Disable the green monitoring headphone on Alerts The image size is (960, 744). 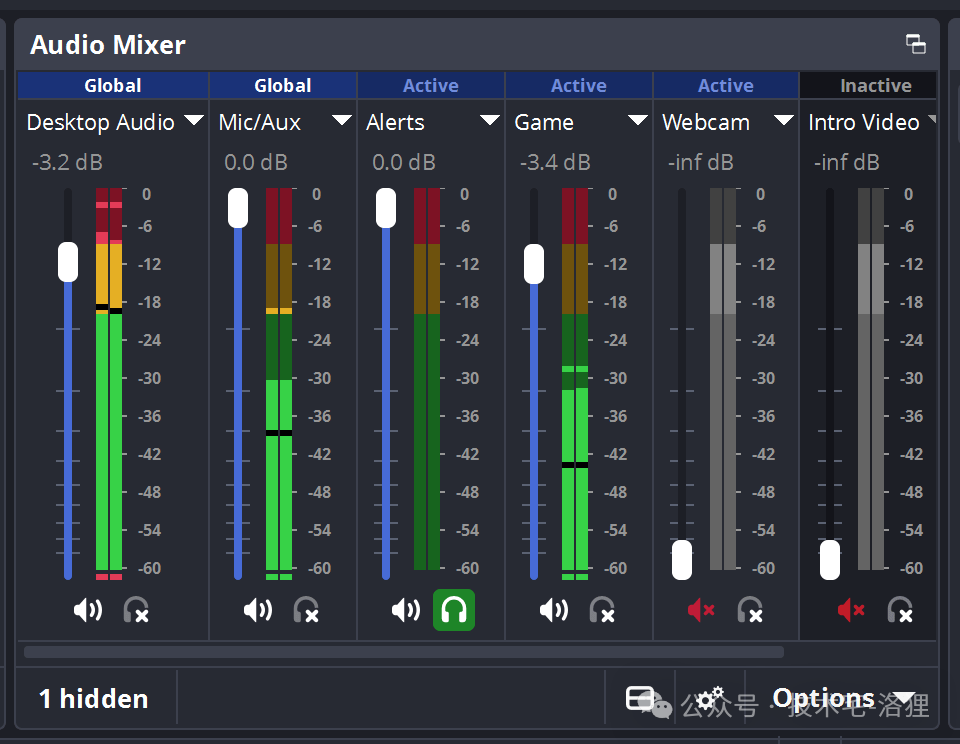click(454, 610)
